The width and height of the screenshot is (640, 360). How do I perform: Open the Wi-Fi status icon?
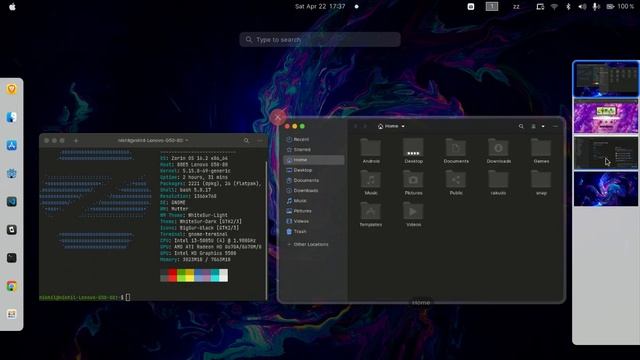(554, 7)
